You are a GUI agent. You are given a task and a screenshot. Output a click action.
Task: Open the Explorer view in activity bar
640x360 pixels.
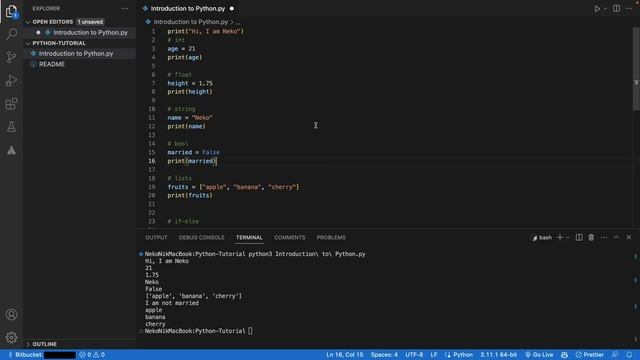(11, 11)
